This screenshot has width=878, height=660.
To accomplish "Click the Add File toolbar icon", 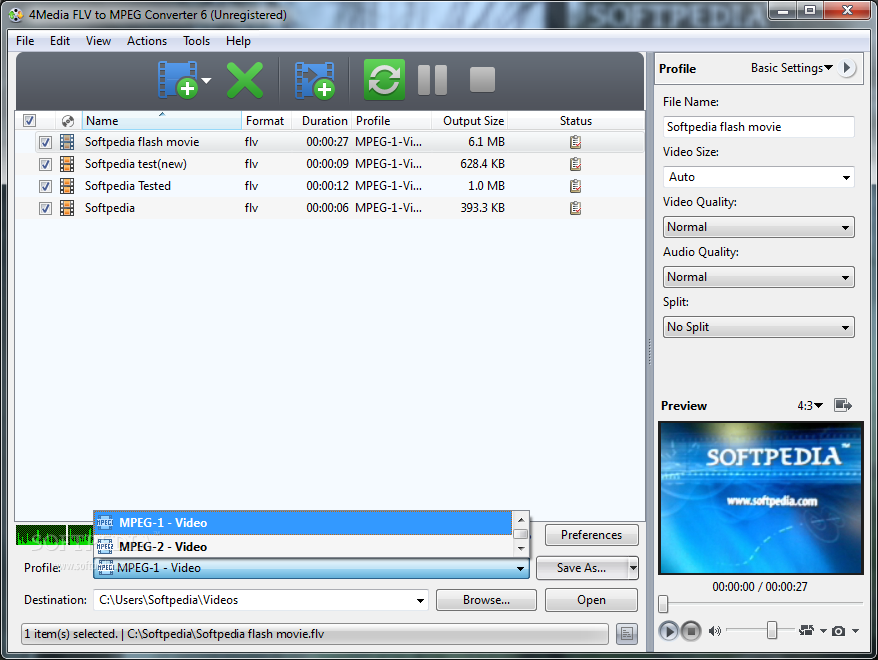I will tap(178, 79).
